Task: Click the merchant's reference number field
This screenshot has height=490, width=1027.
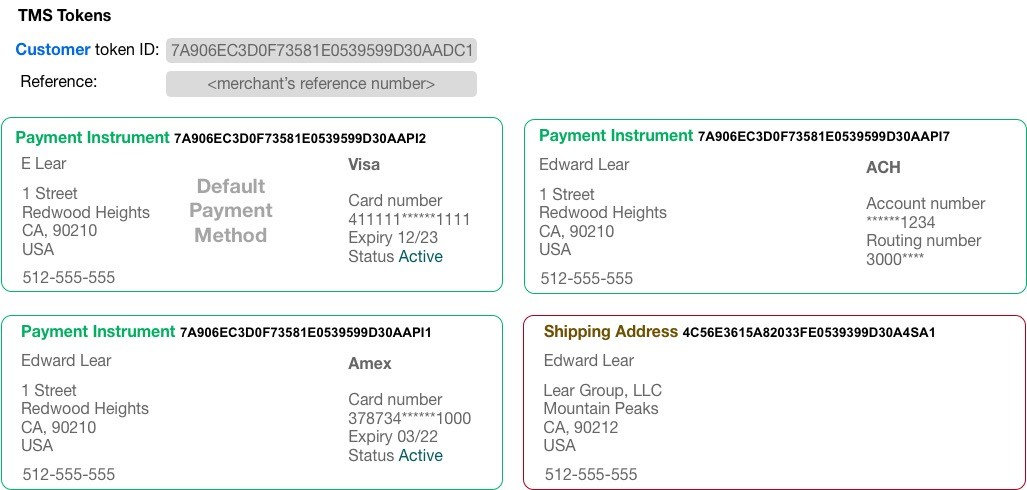Action: 321,84
